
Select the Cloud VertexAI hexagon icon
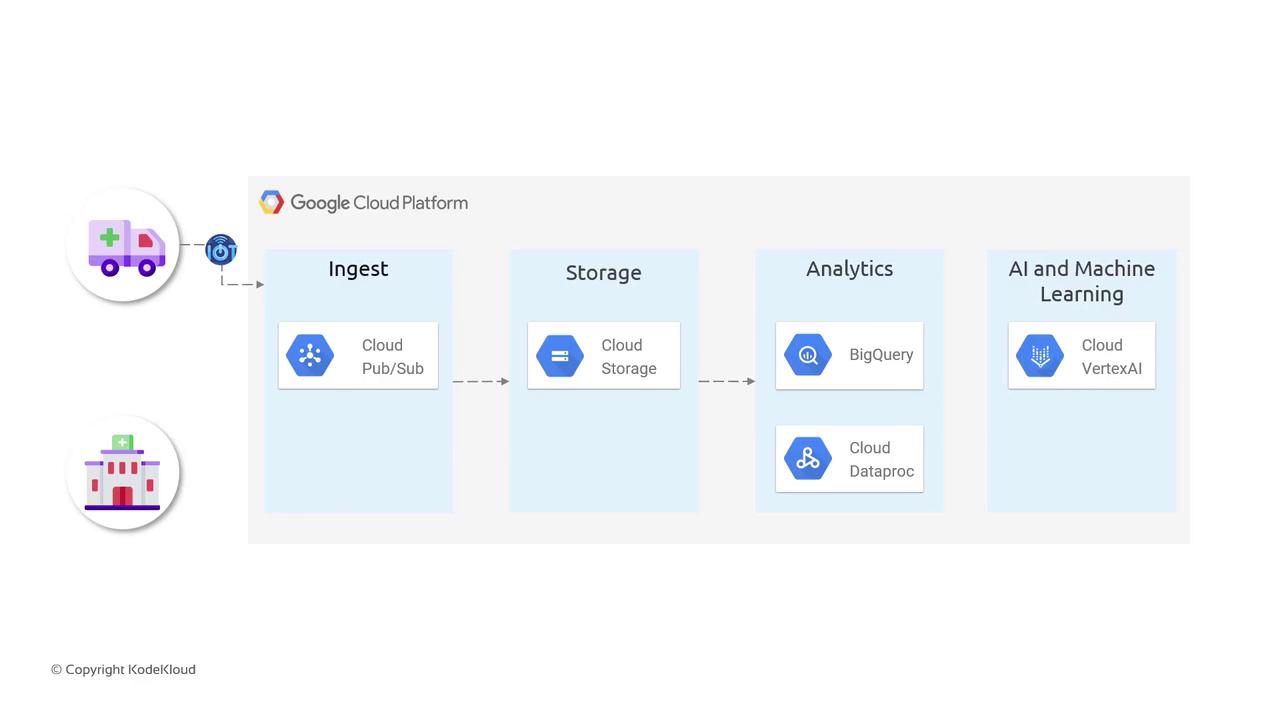pyautogui.click(x=1040, y=356)
